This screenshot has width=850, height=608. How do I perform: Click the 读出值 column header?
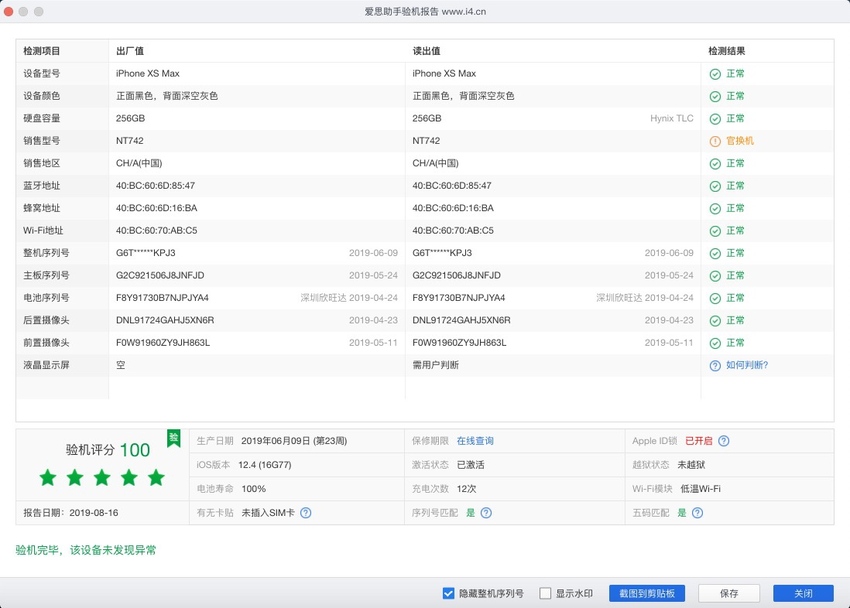[427, 51]
